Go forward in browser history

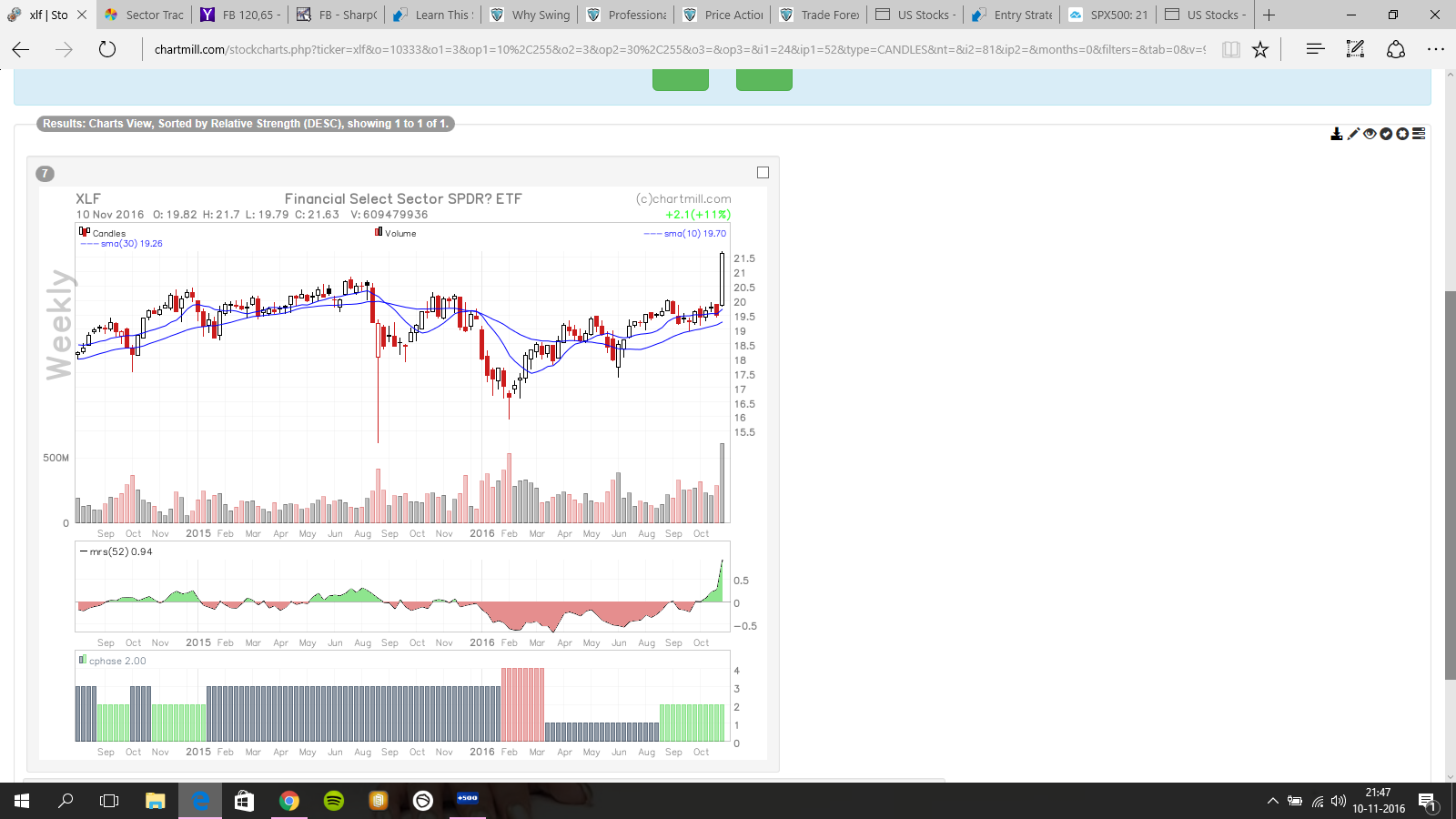[64, 49]
